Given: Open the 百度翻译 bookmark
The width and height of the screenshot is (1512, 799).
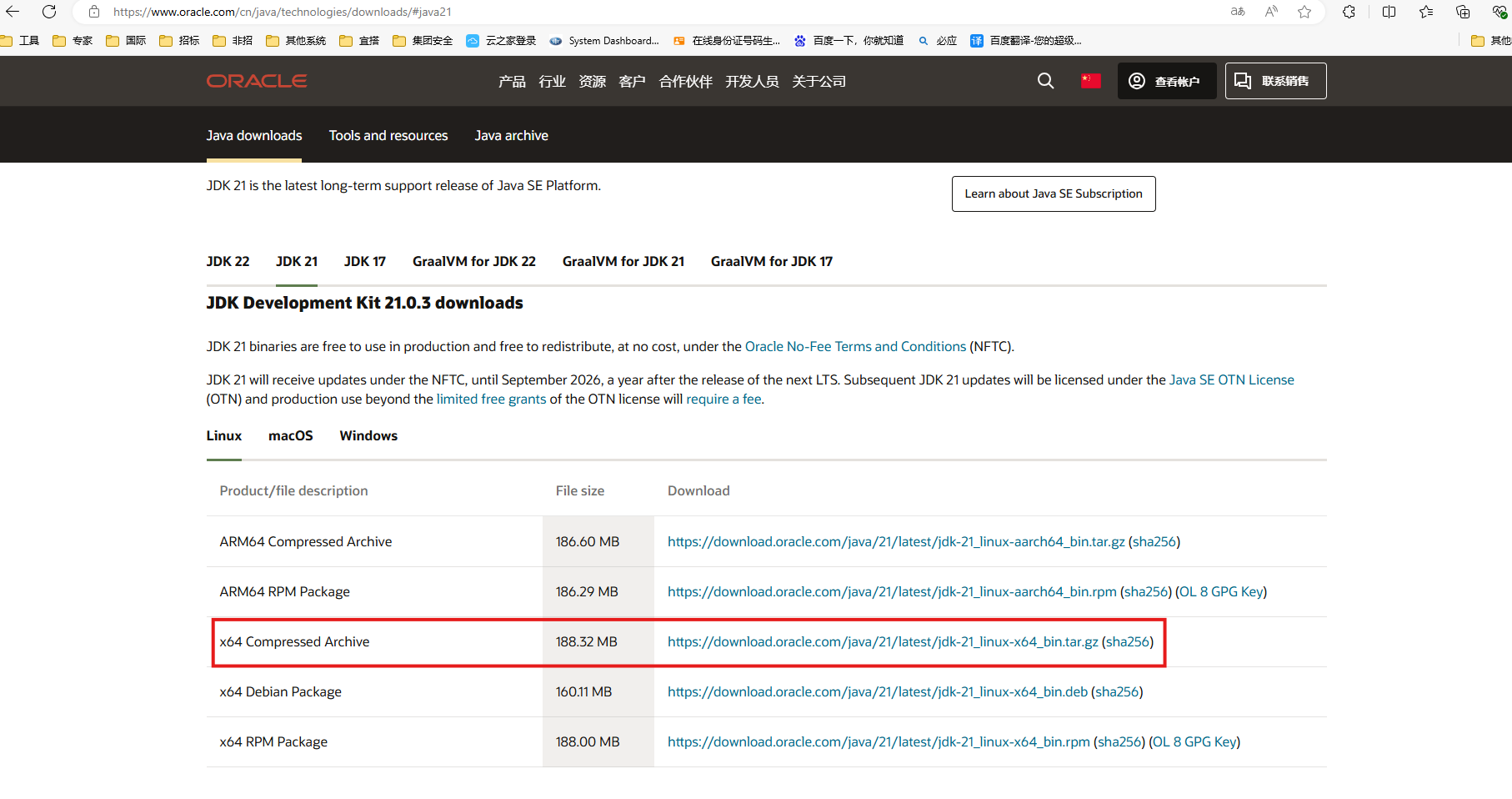Looking at the screenshot, I should click(x=1026, y=40).
